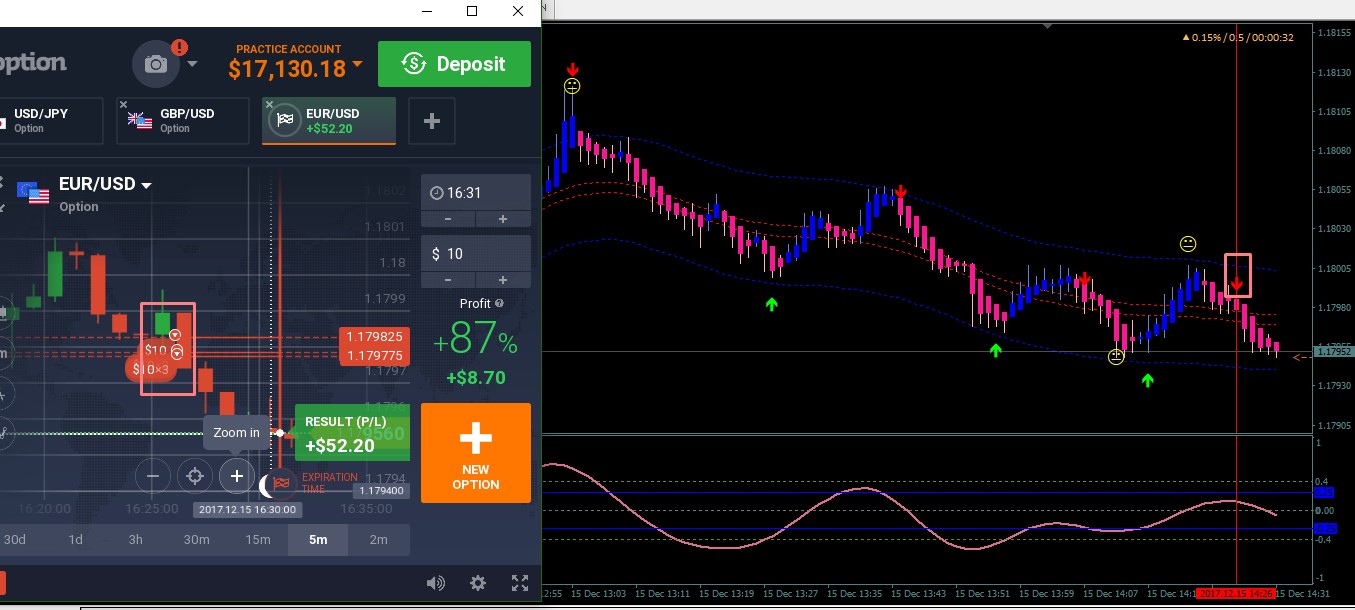Add new asset tab with plus icon

pos(432,121)
